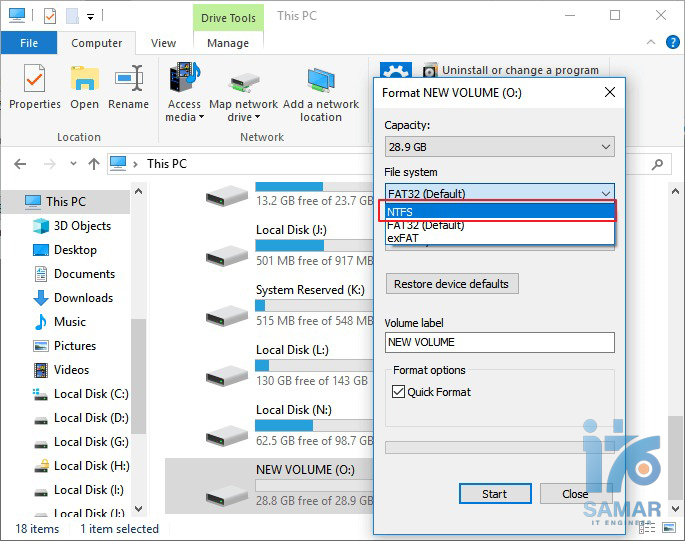Switch to the View ribbon tab

(x=163, y=43)
